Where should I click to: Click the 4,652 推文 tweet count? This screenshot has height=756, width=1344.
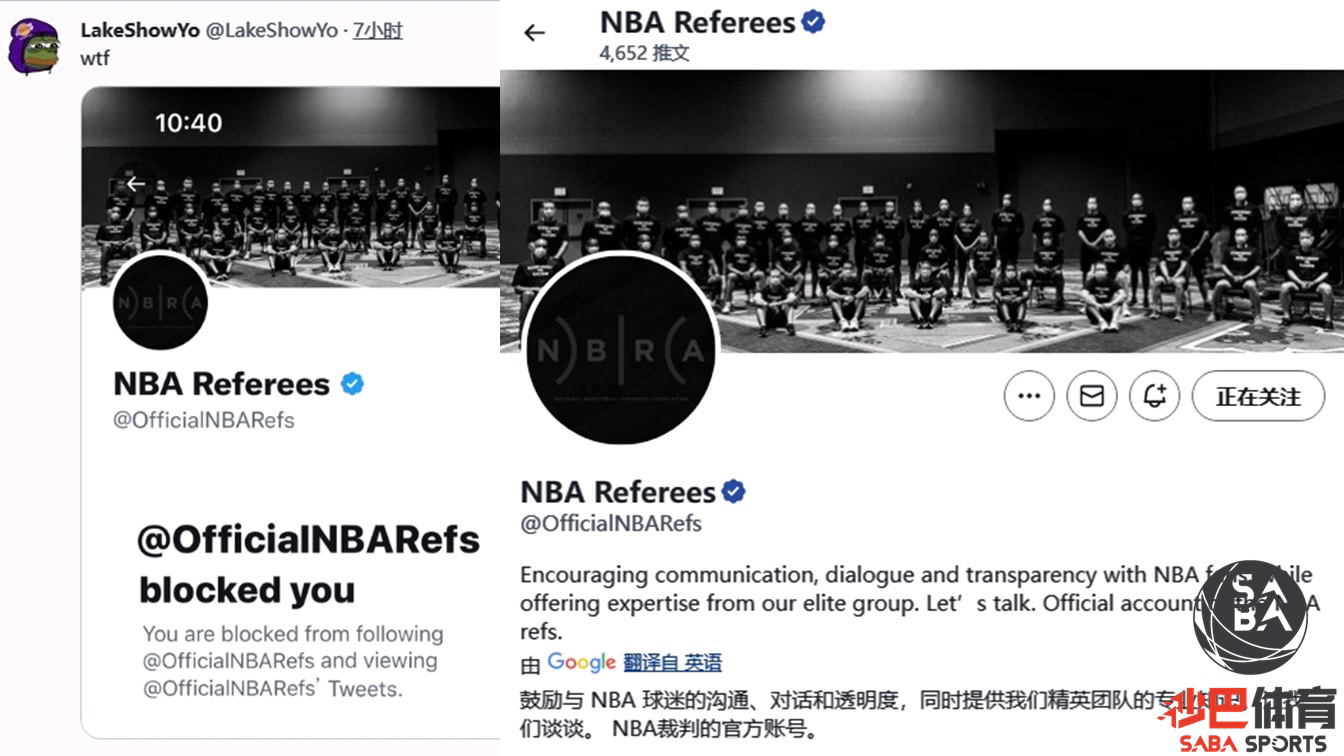[x=644, y=52]
